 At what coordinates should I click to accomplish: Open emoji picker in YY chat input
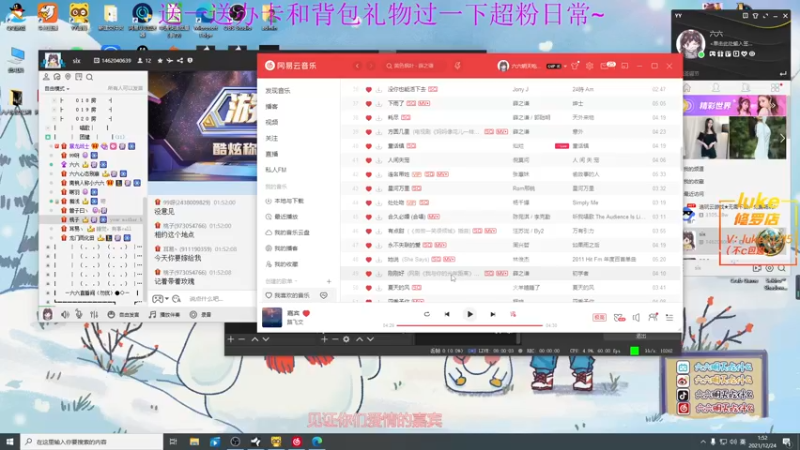coord(177,298)
